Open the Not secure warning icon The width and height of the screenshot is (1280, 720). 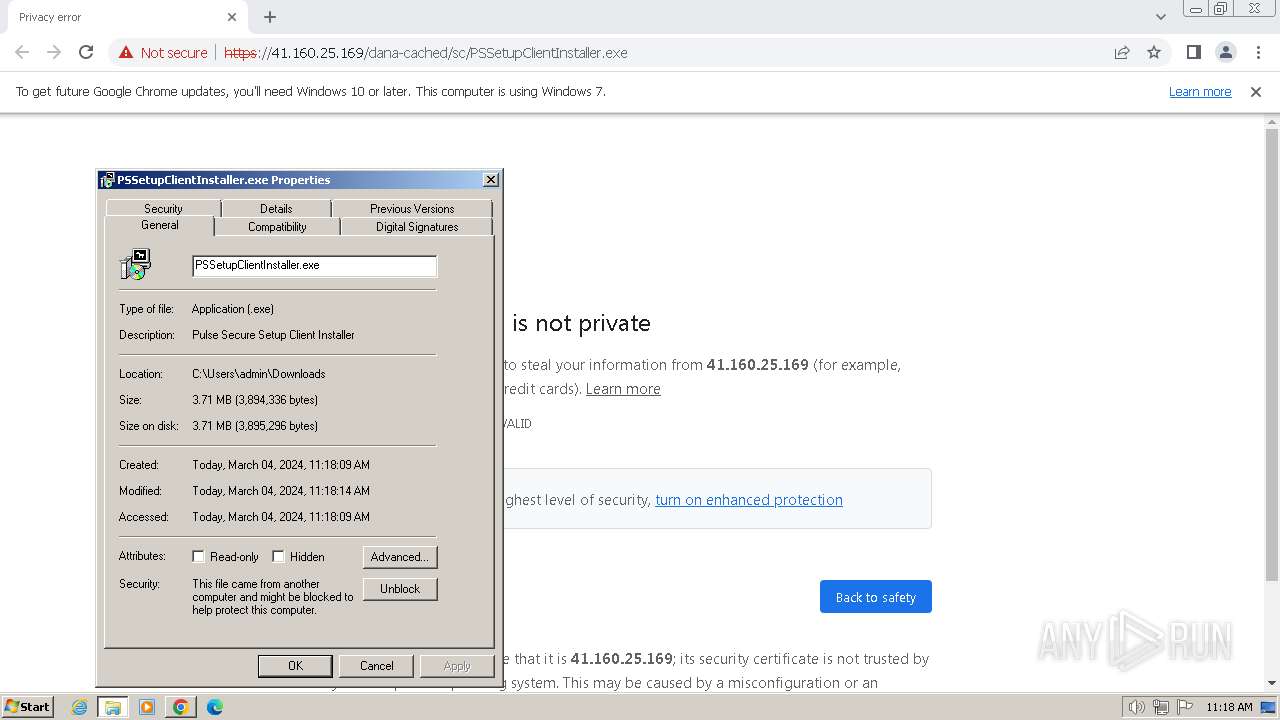(x=126, y=52)
